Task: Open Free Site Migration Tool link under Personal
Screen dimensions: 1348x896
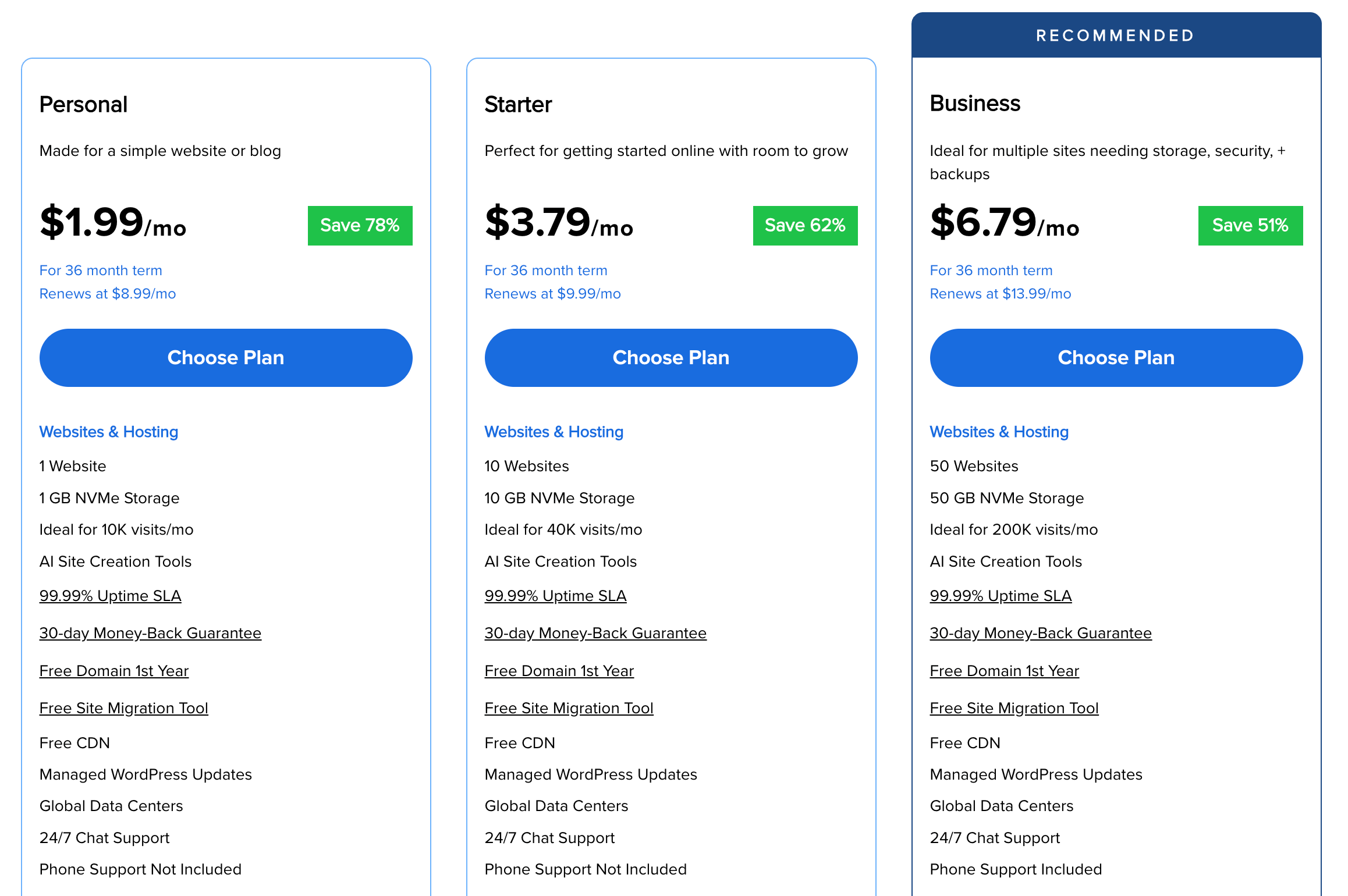Action: click(x=123, y=707)
